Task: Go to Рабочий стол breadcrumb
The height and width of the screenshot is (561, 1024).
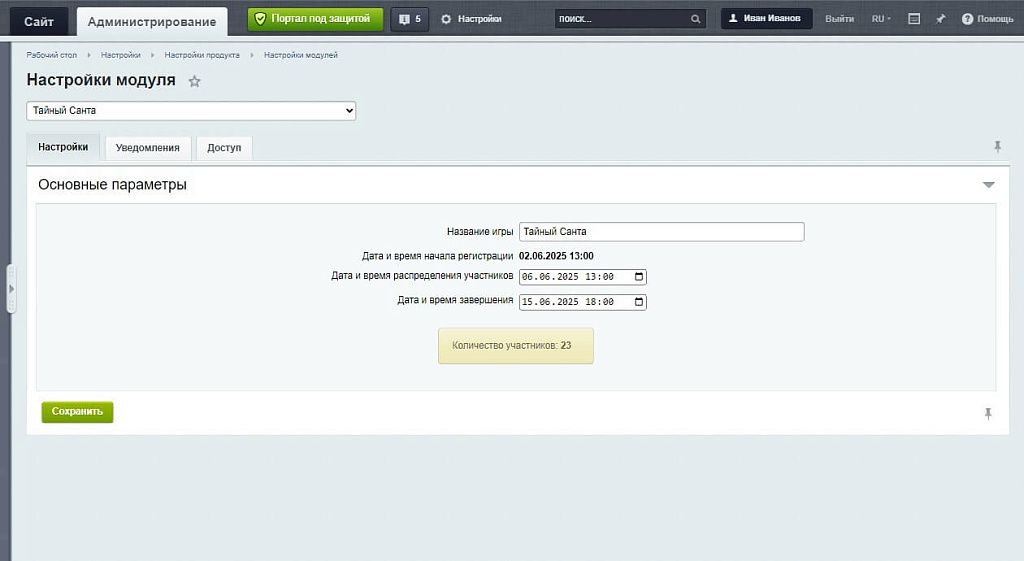Action: [51, 55]
